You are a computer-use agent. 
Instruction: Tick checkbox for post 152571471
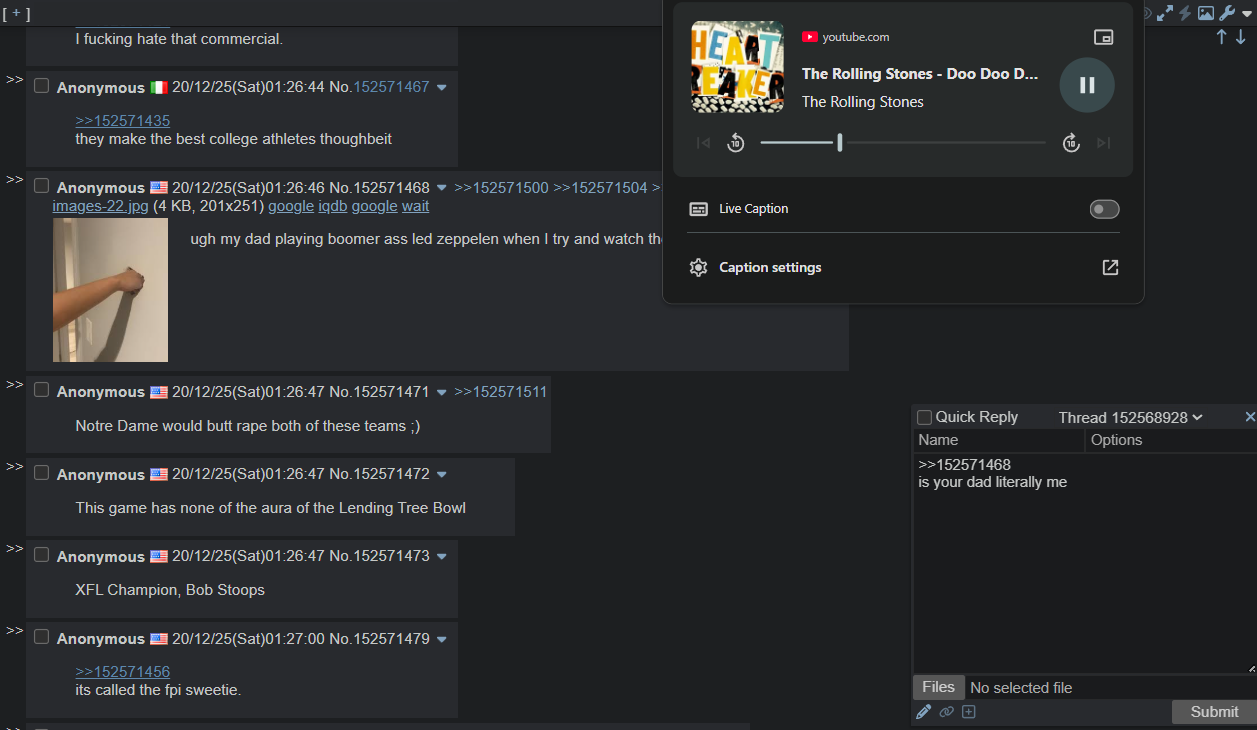coord(41,390)
